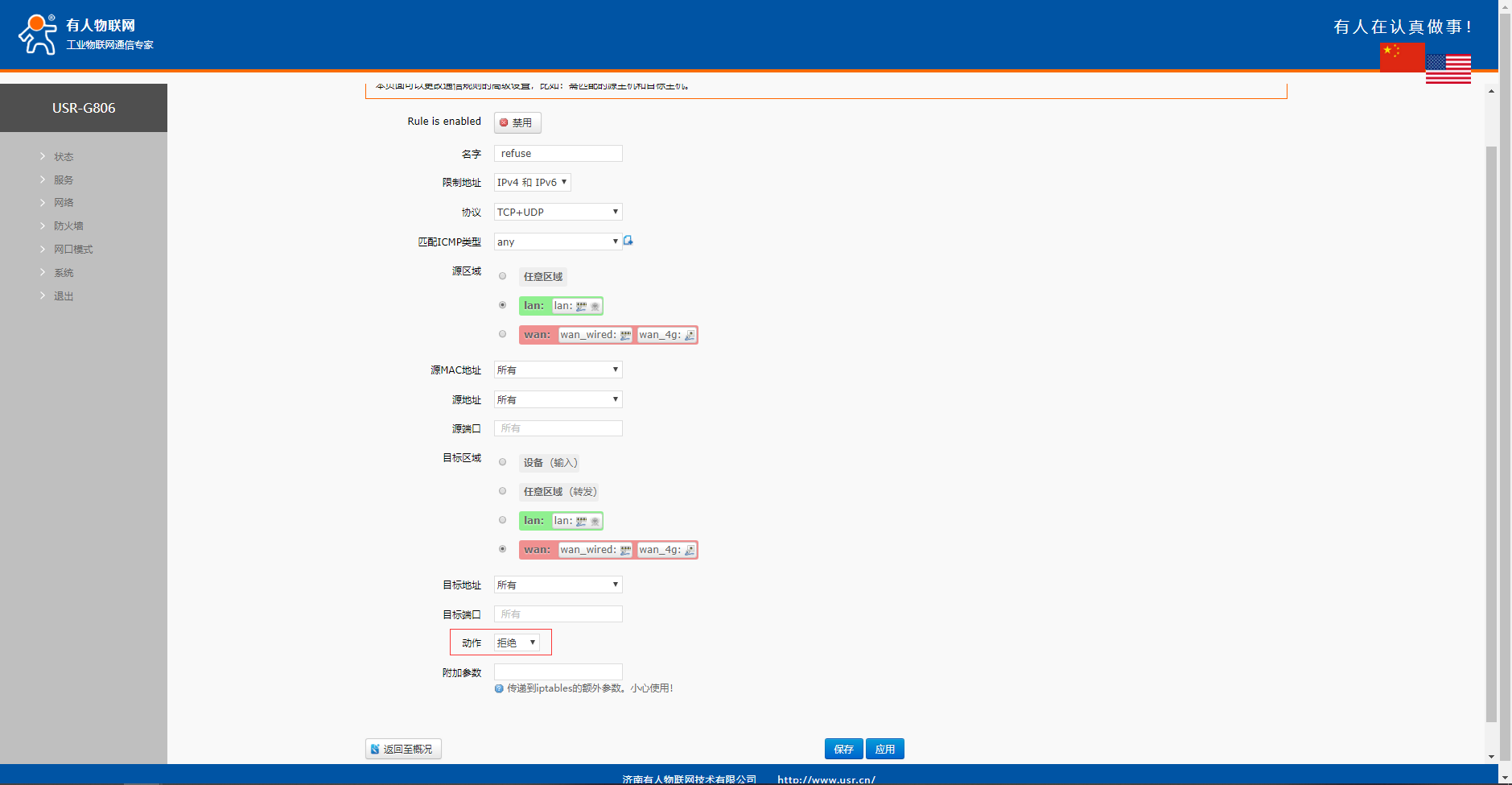Expand the 防火墙 sidebar menu
This screenshot has height=785, width=1512.
pos(68,226)
